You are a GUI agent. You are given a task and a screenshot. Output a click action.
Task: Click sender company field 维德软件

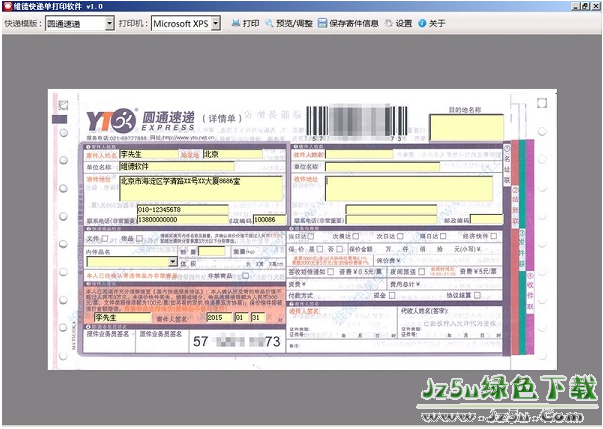click(x=177, y=166)
